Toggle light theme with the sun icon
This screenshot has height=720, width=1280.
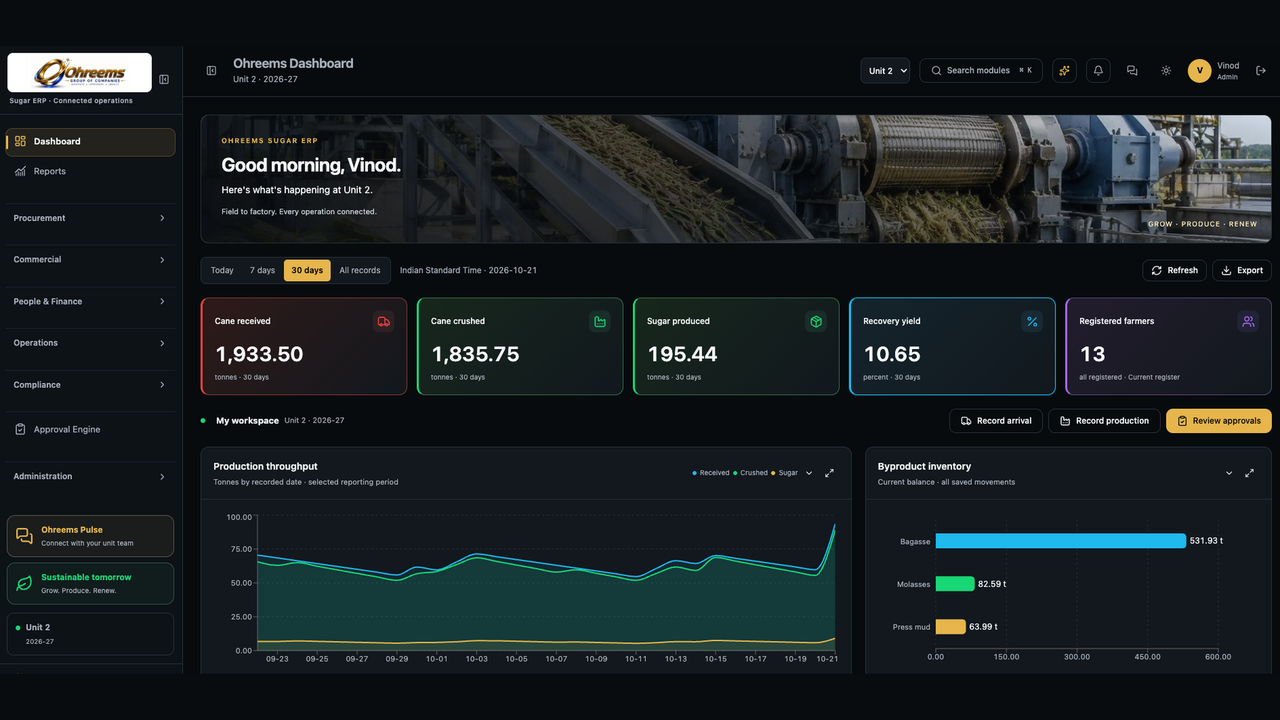pos(1166,71)
